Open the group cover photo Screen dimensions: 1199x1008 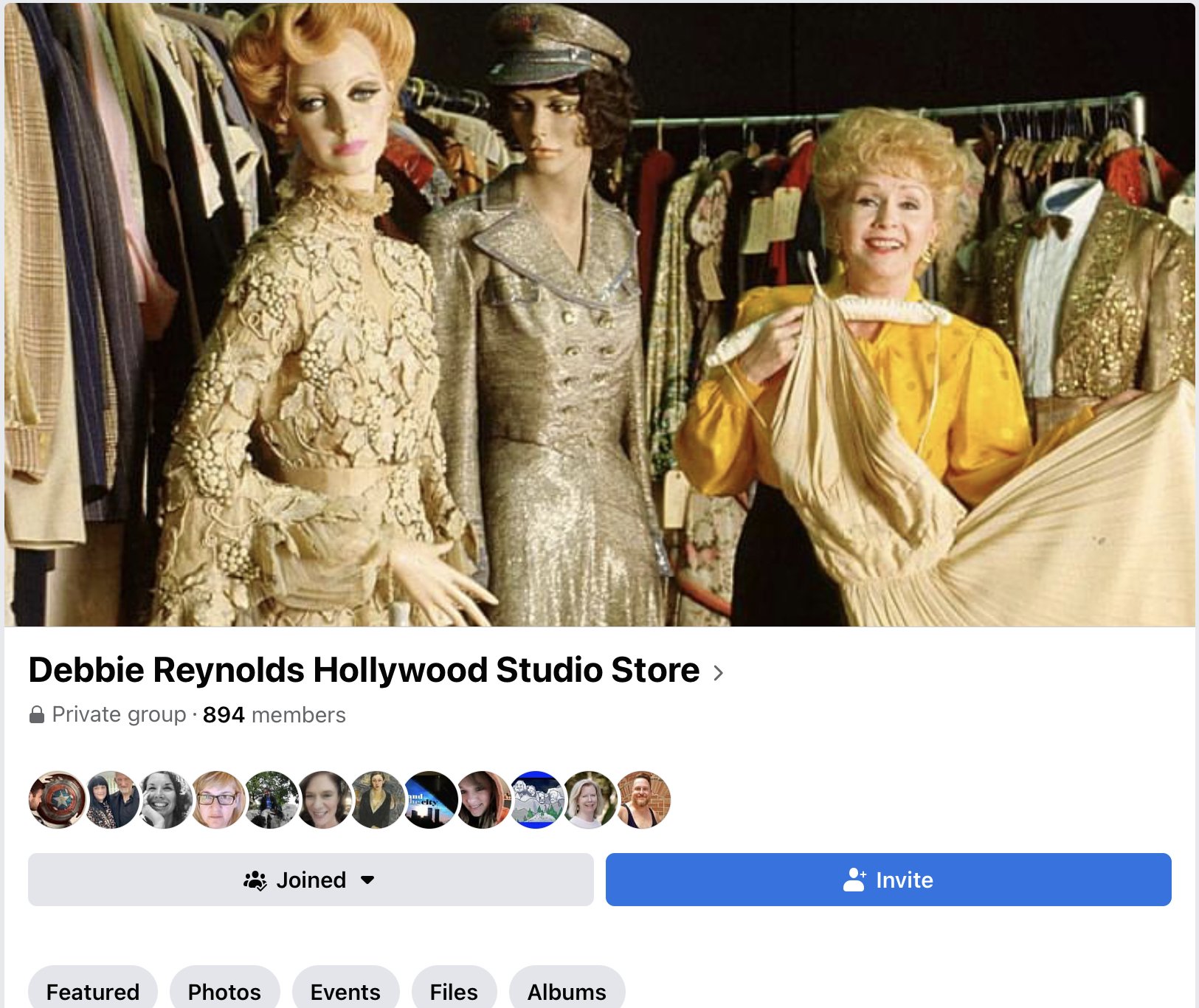599,315
